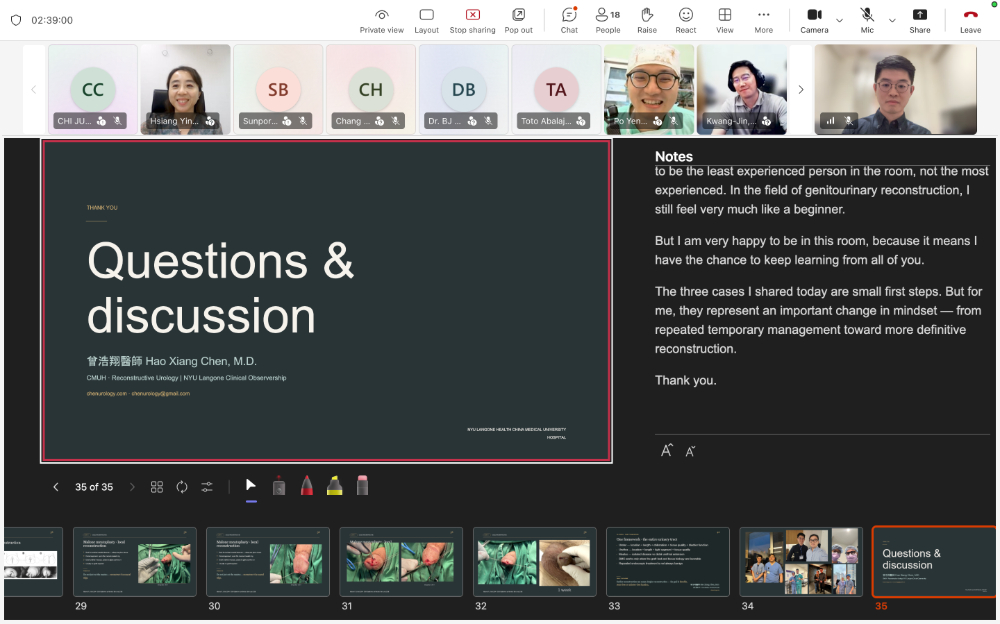Switch to Private view
This screenshot has height=624, width=1000.
(381, 20)
